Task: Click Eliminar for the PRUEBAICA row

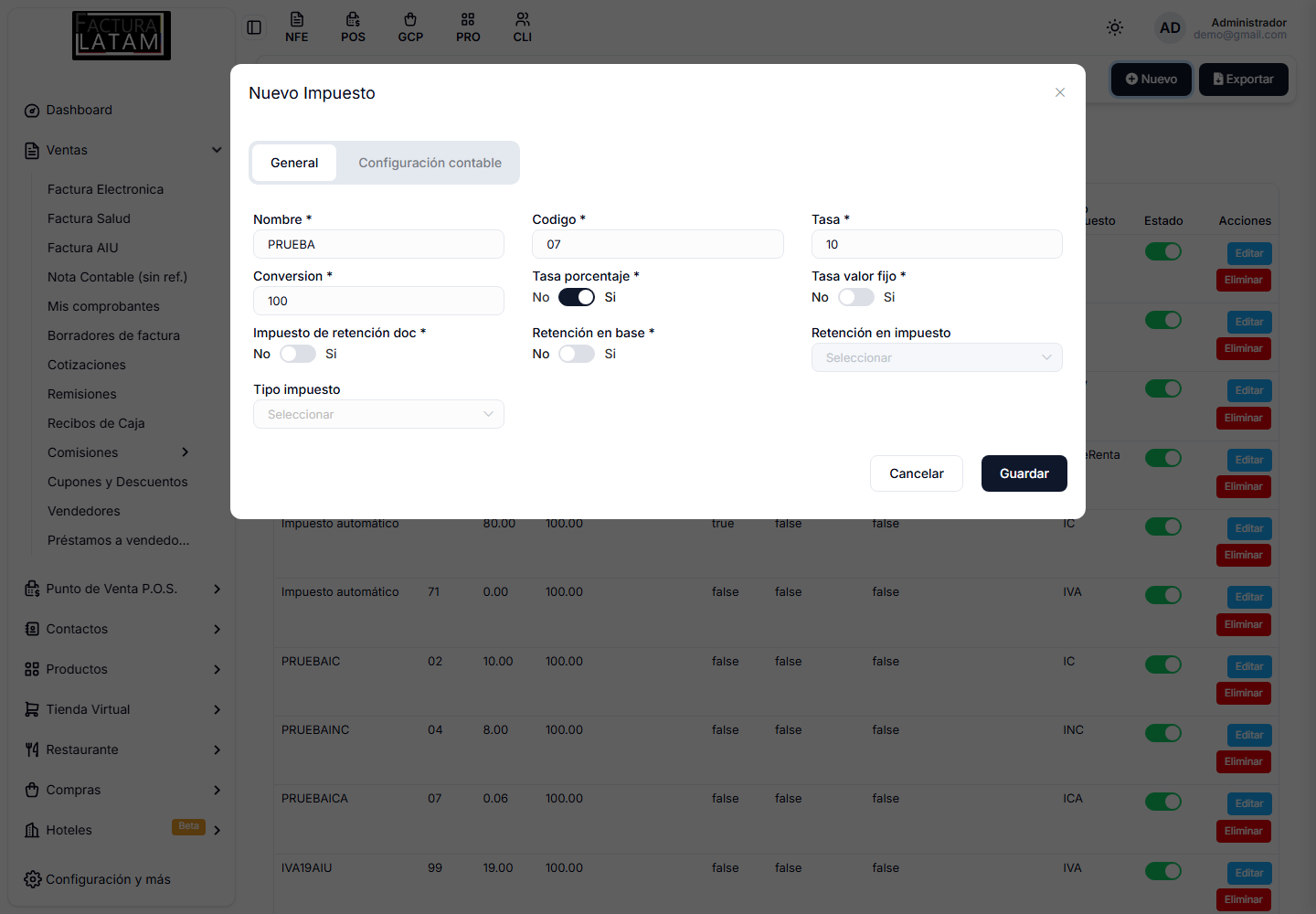Action: 1244,831
